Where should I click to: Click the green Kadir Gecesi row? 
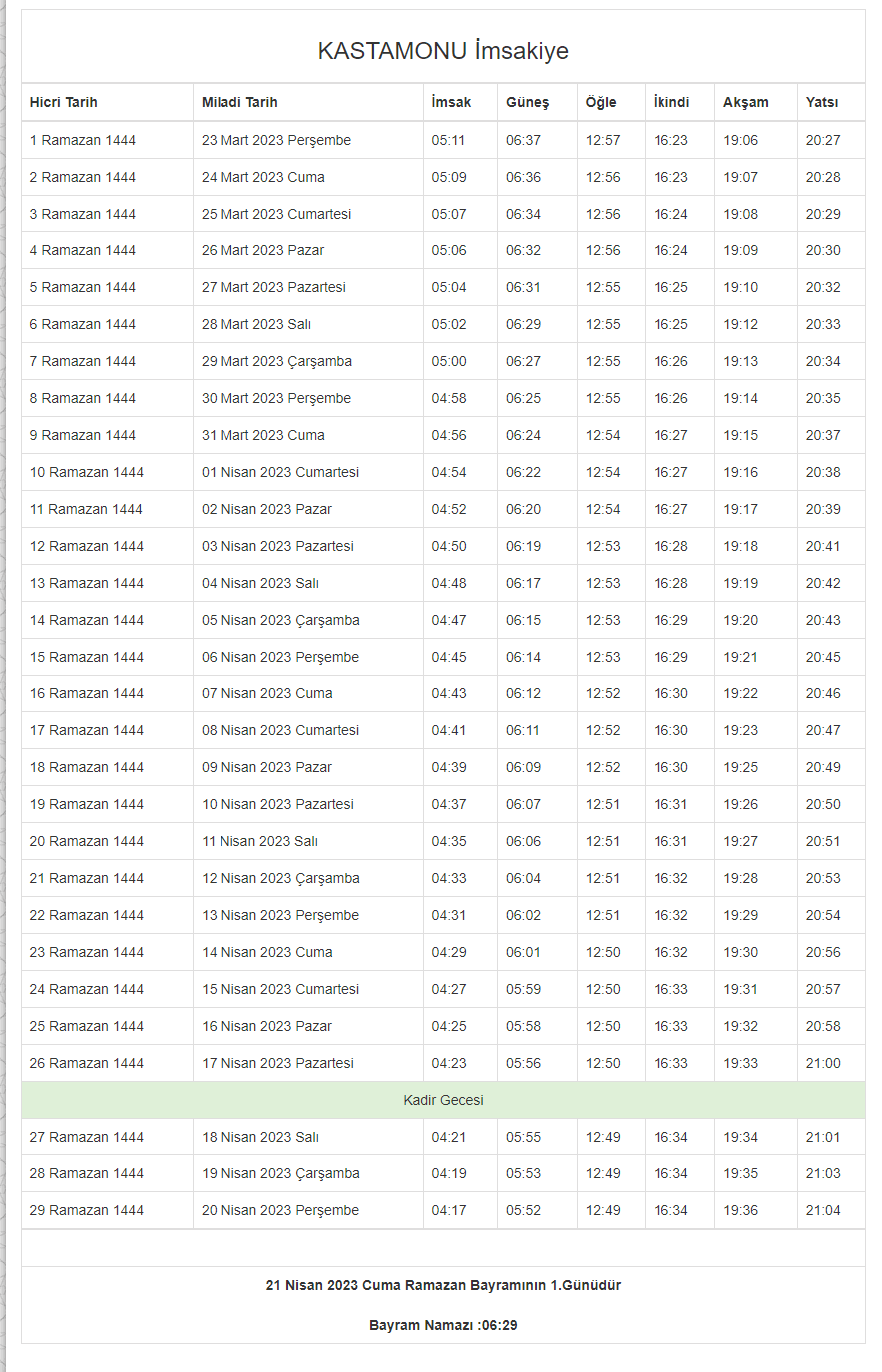click(x=443, y=1100)
